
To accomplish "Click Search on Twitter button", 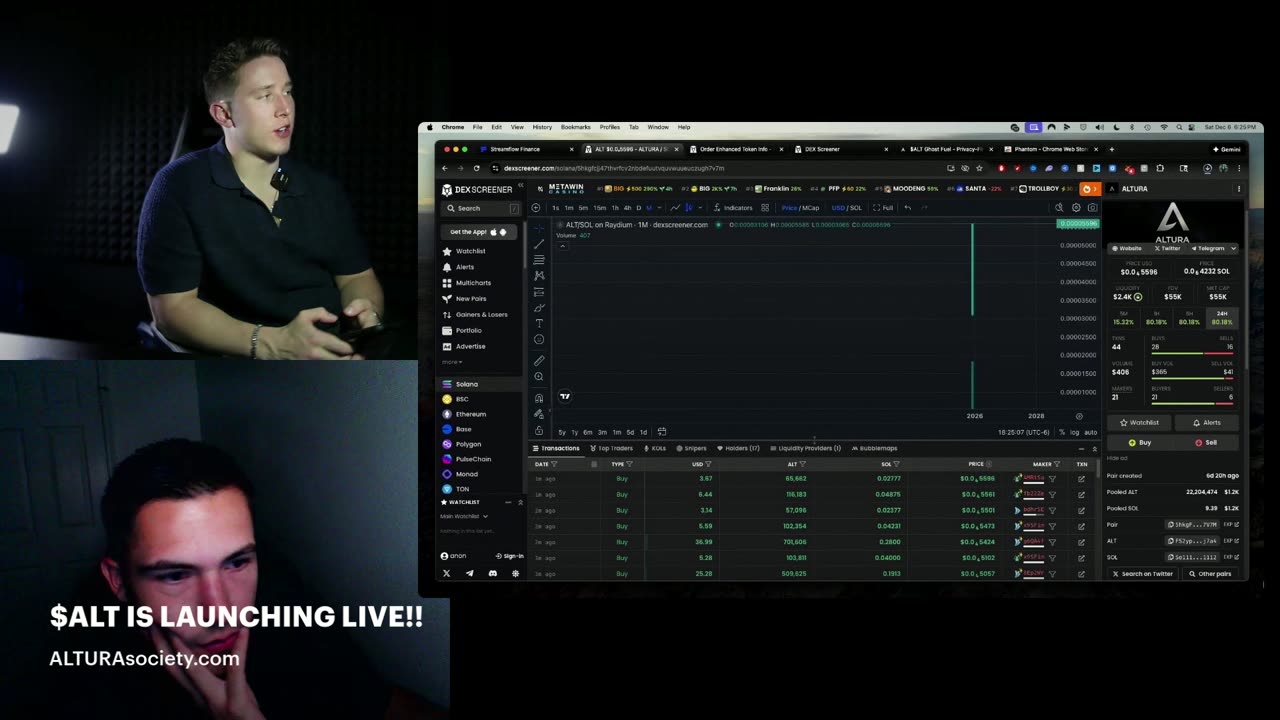I will 1142,574.
